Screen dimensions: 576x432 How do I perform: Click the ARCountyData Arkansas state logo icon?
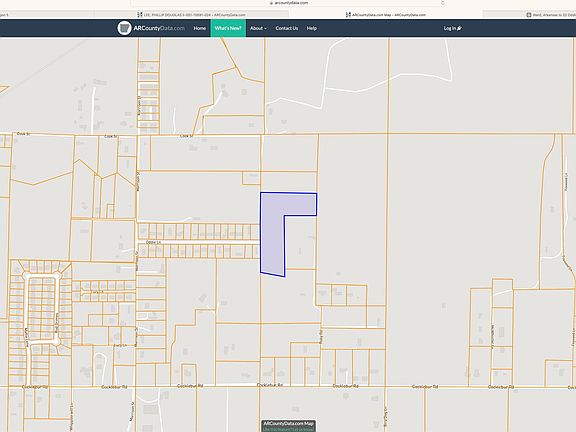pyautogui.click(x=124, y=28)
